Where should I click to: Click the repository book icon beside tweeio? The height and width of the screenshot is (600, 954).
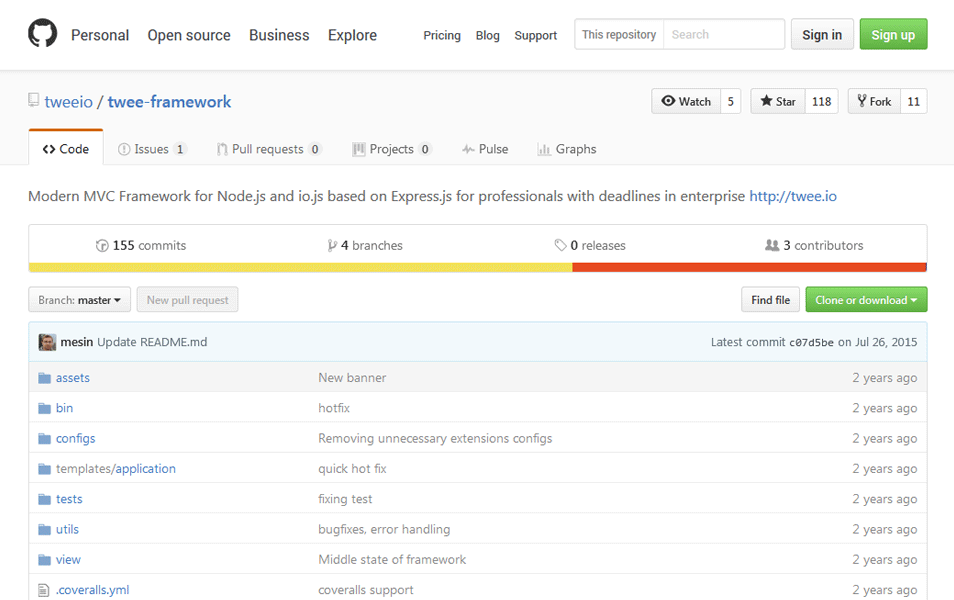(33, 100)
